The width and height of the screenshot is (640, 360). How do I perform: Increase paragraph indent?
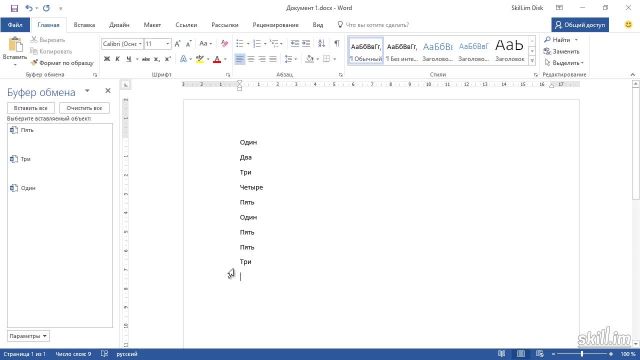(306, 44)
